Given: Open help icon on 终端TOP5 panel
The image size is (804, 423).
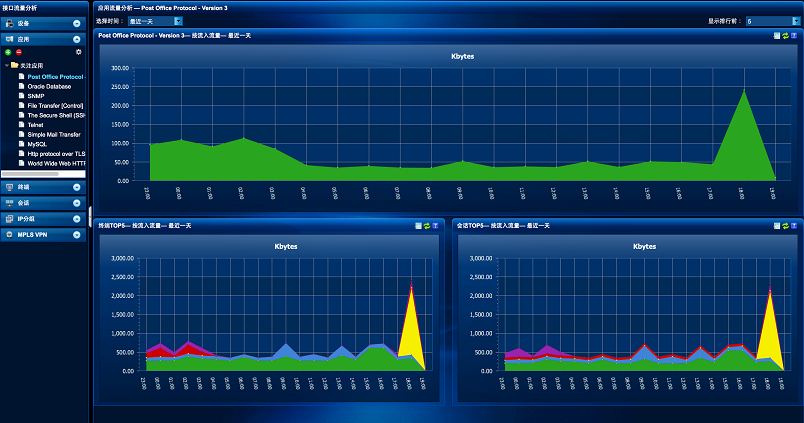Looking at the screenshot, I should pyautogui.click(x=435, y=226).
